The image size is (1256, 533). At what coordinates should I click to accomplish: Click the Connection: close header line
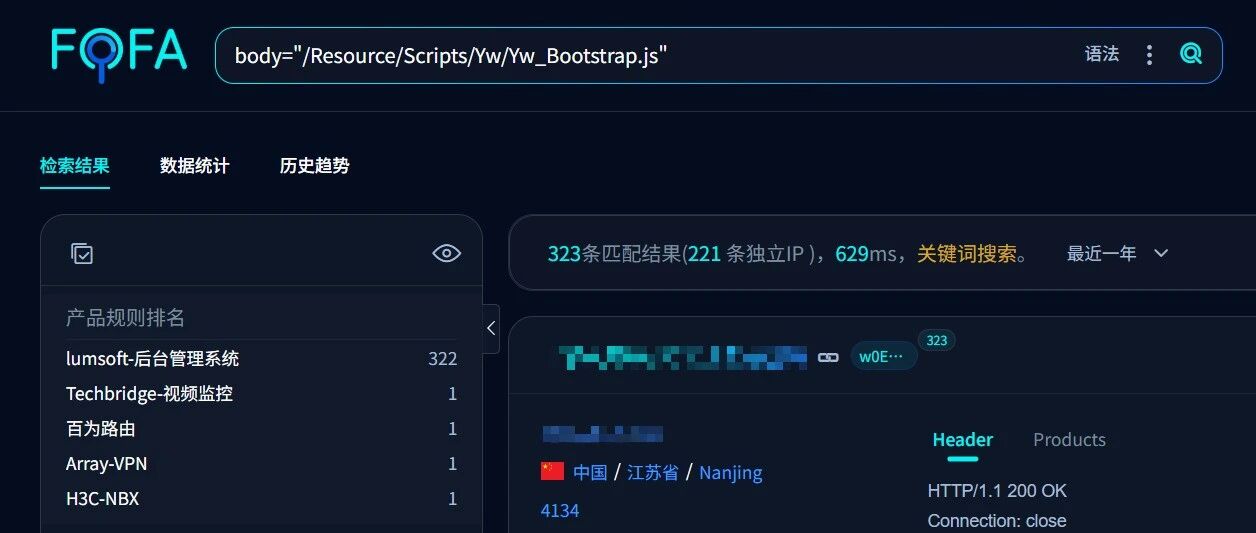point(997,521)
